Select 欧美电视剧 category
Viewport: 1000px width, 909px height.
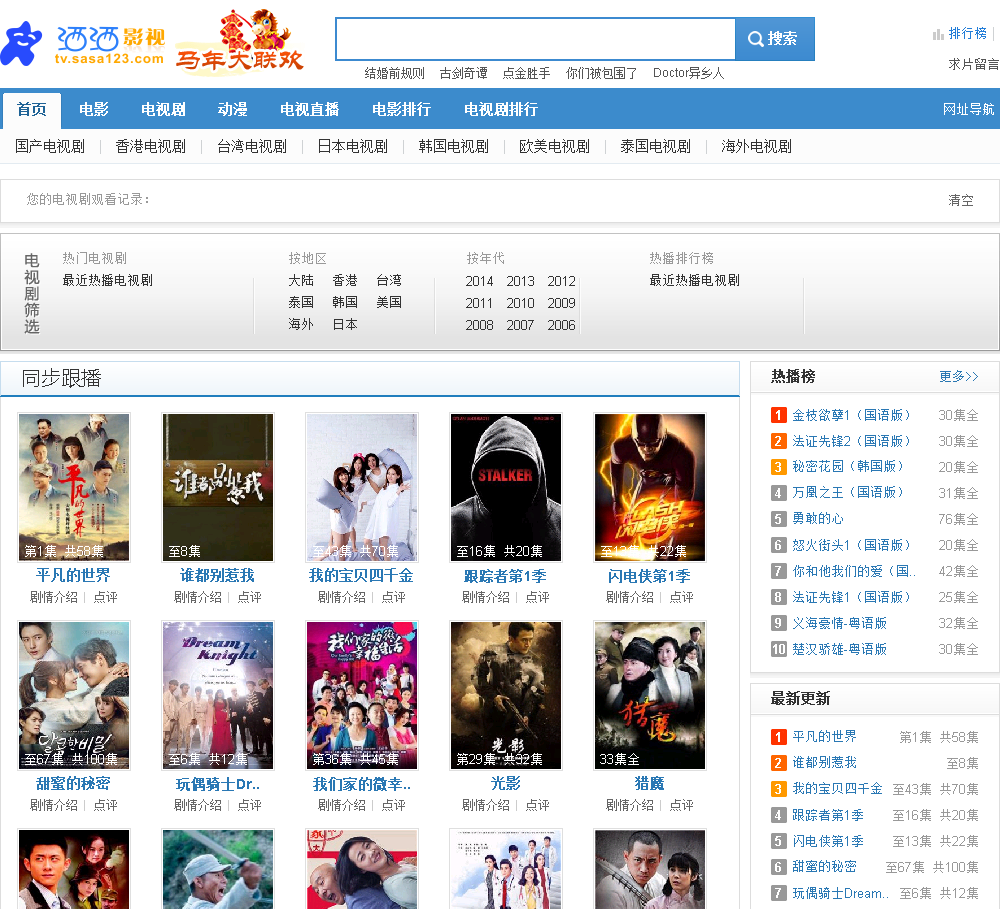coord(554,147)
